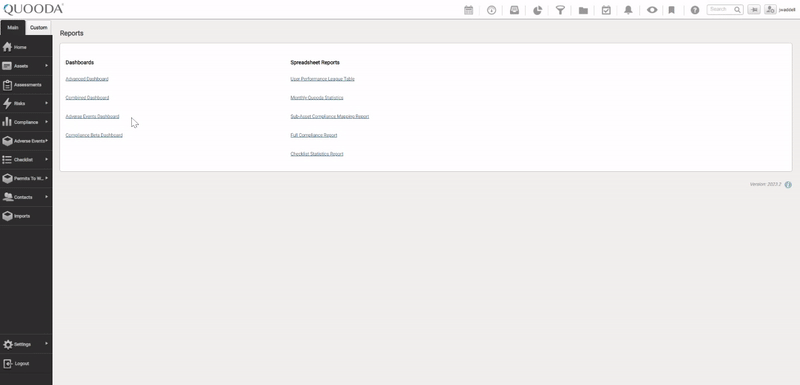Open the Full Compliance Report link
Image resolution: width=800 pixels, height=385 pixels.
(x=314, y=135)
